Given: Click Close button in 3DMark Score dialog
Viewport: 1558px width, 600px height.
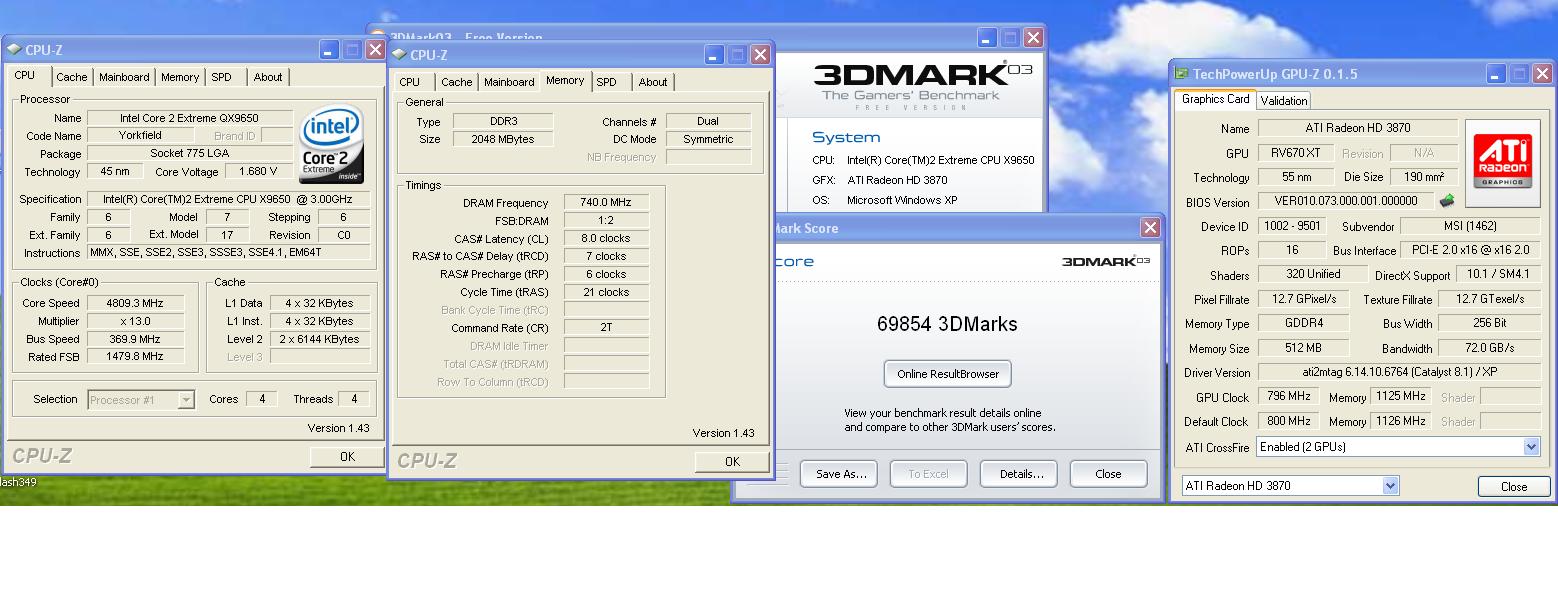Looking at the screenshot, I should point(1108,474).
